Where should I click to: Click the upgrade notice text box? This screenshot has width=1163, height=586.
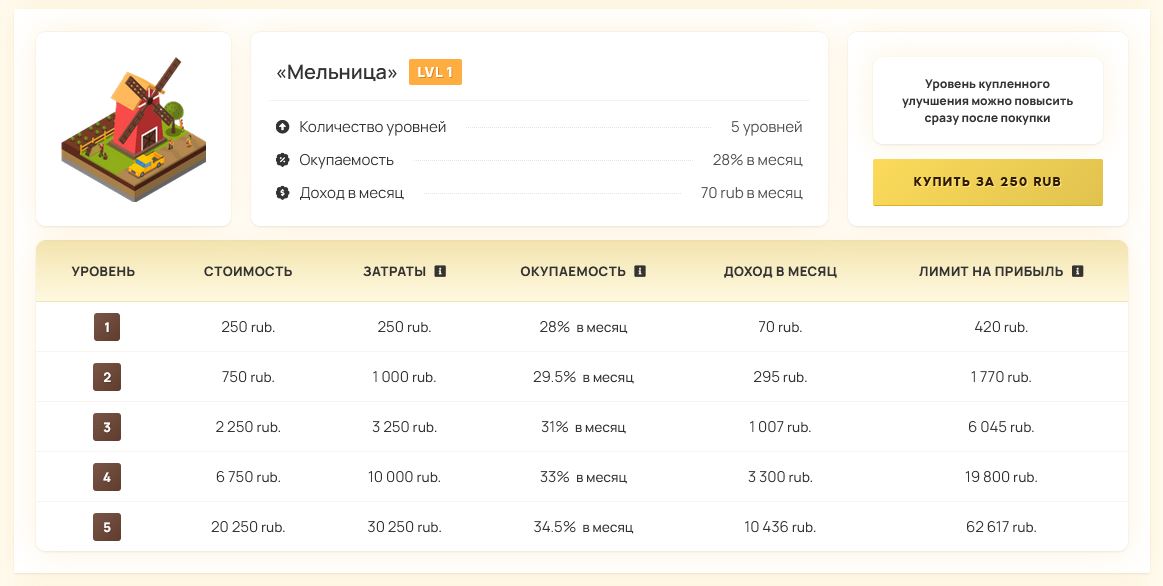coord(987,101)
